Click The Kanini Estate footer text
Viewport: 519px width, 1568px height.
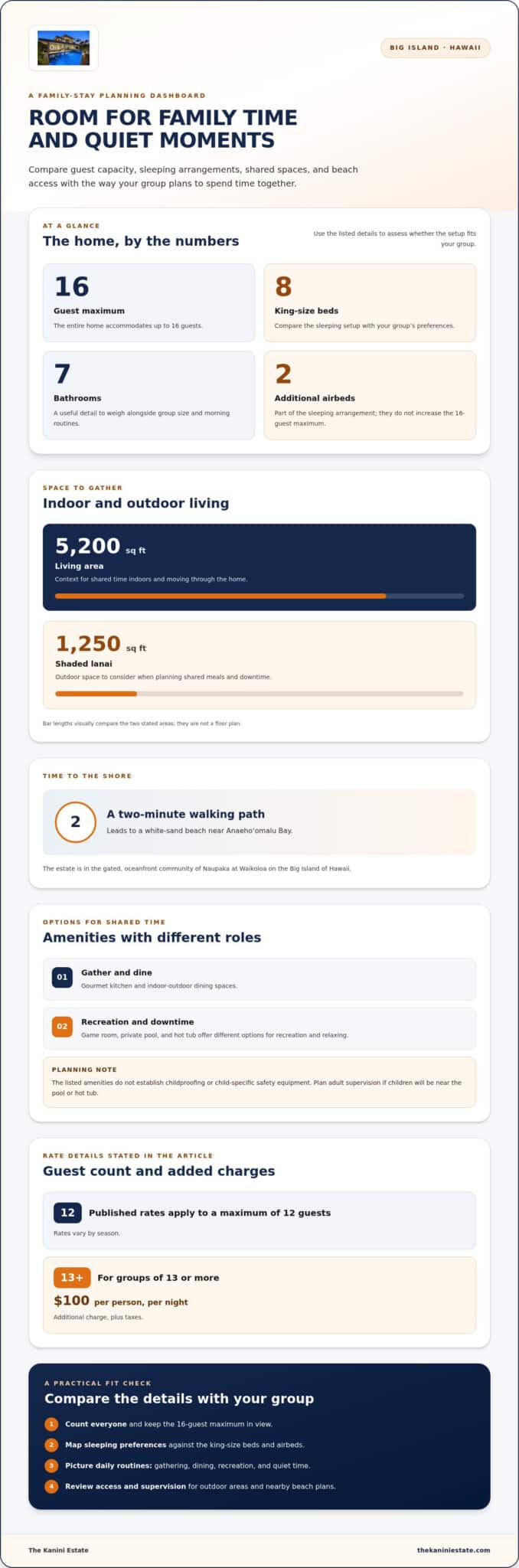(58, 1550)
